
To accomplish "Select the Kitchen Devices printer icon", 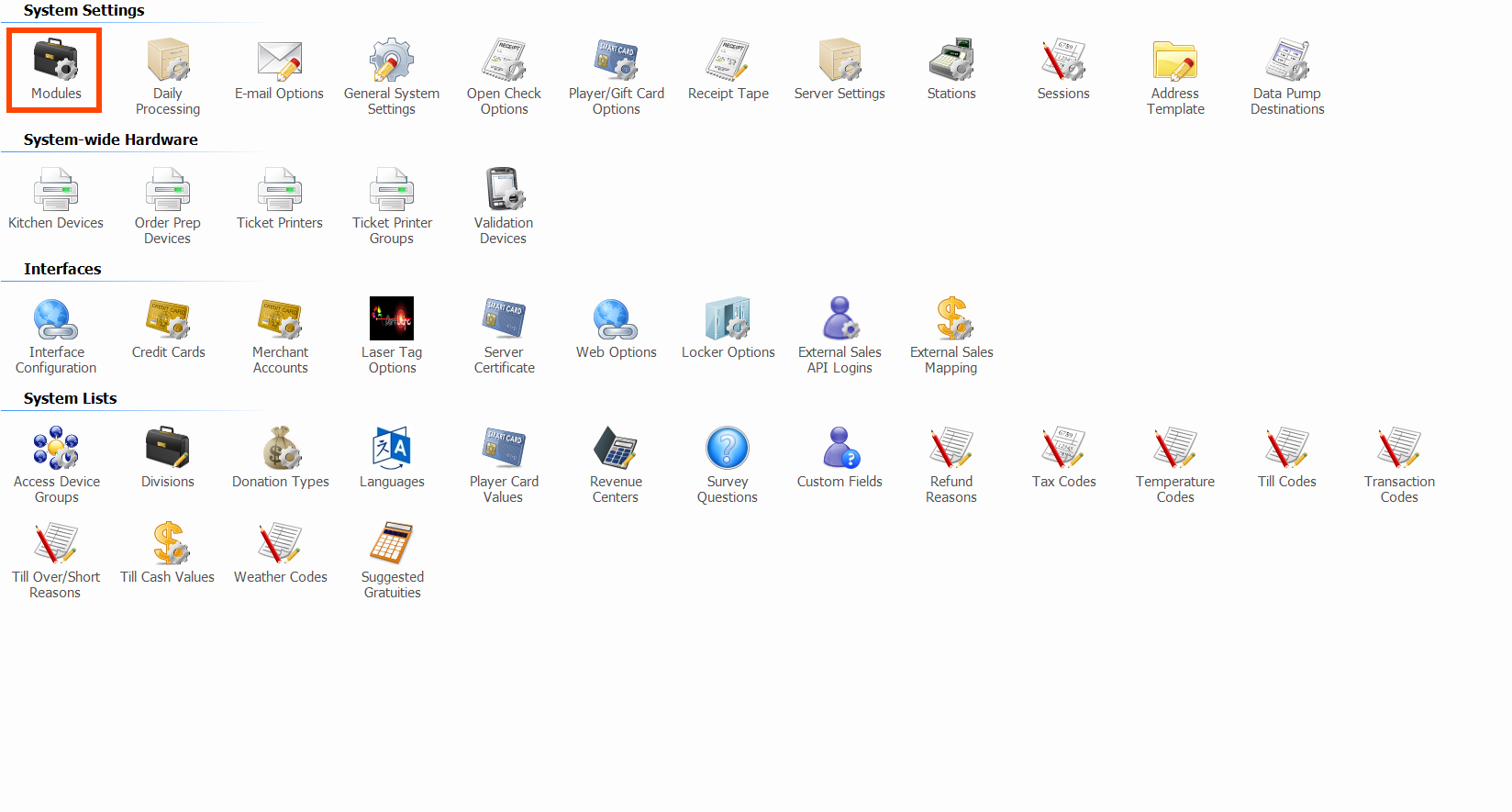I will tap(56, 190).
